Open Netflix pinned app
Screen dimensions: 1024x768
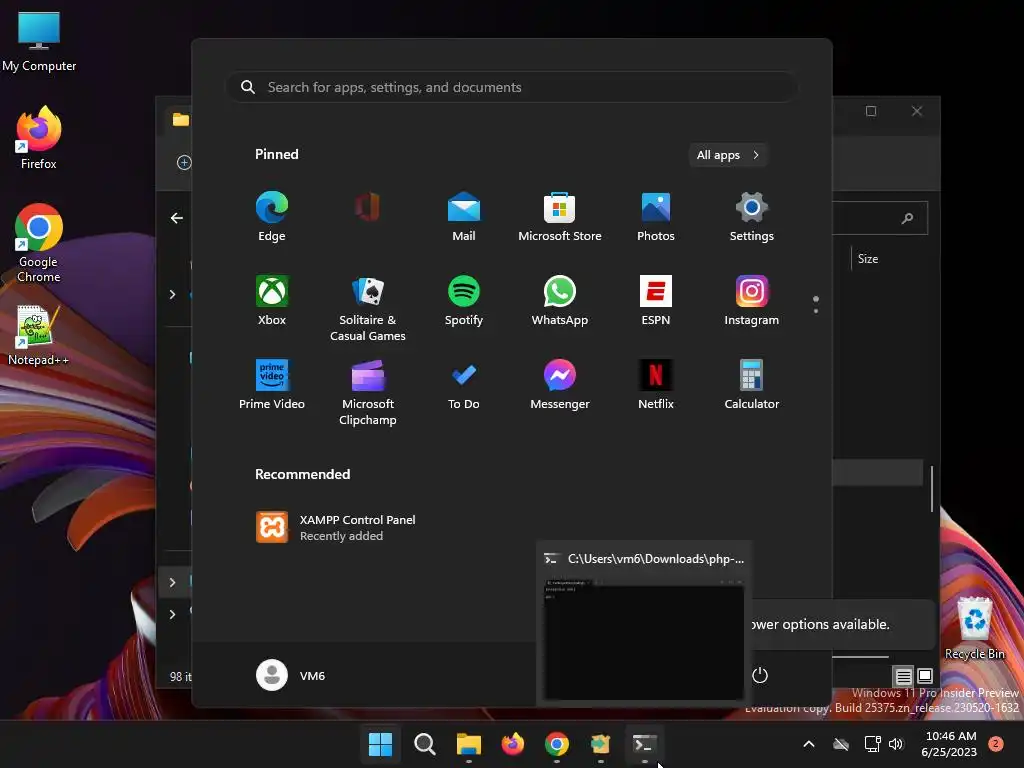tap(656, 384)
